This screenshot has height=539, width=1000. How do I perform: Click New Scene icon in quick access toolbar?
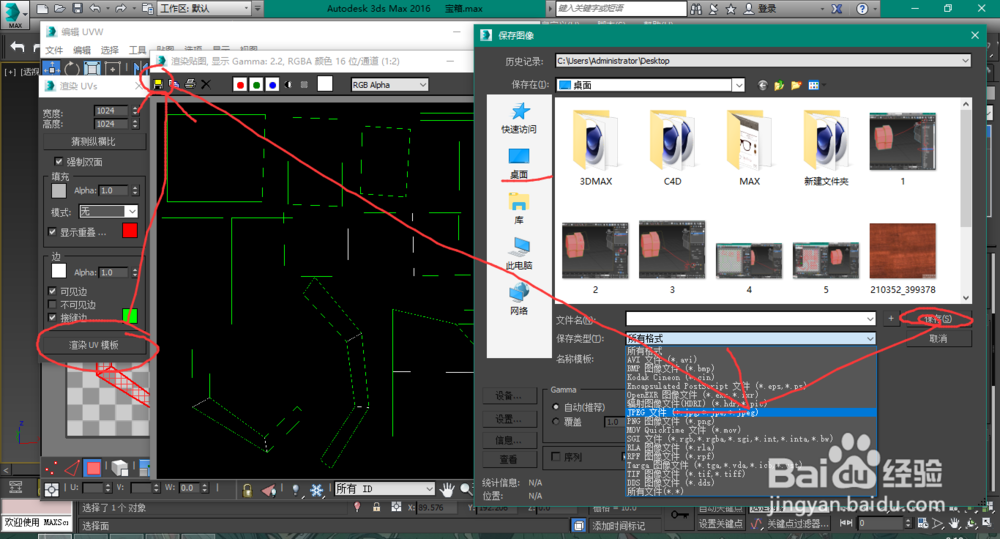[42, 9]
